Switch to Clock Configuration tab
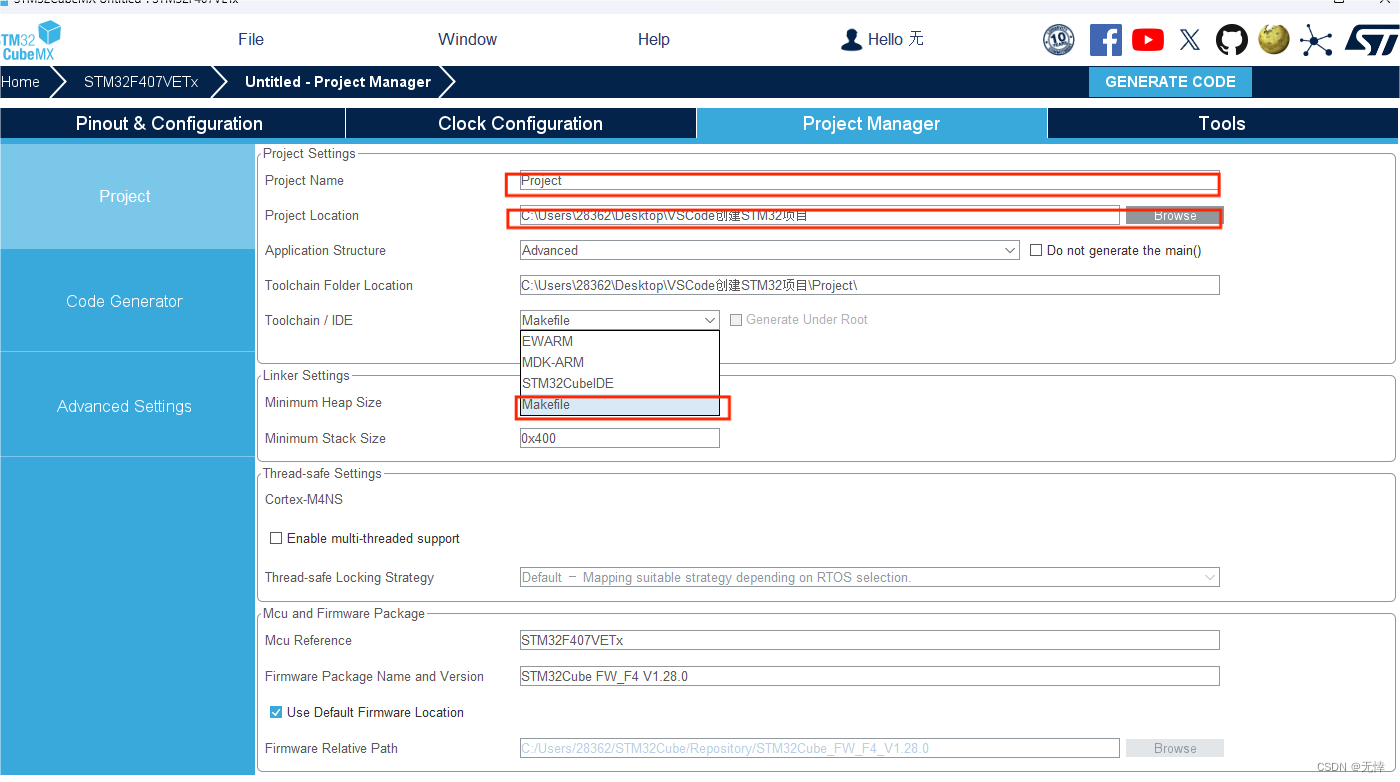 point(520,124)
